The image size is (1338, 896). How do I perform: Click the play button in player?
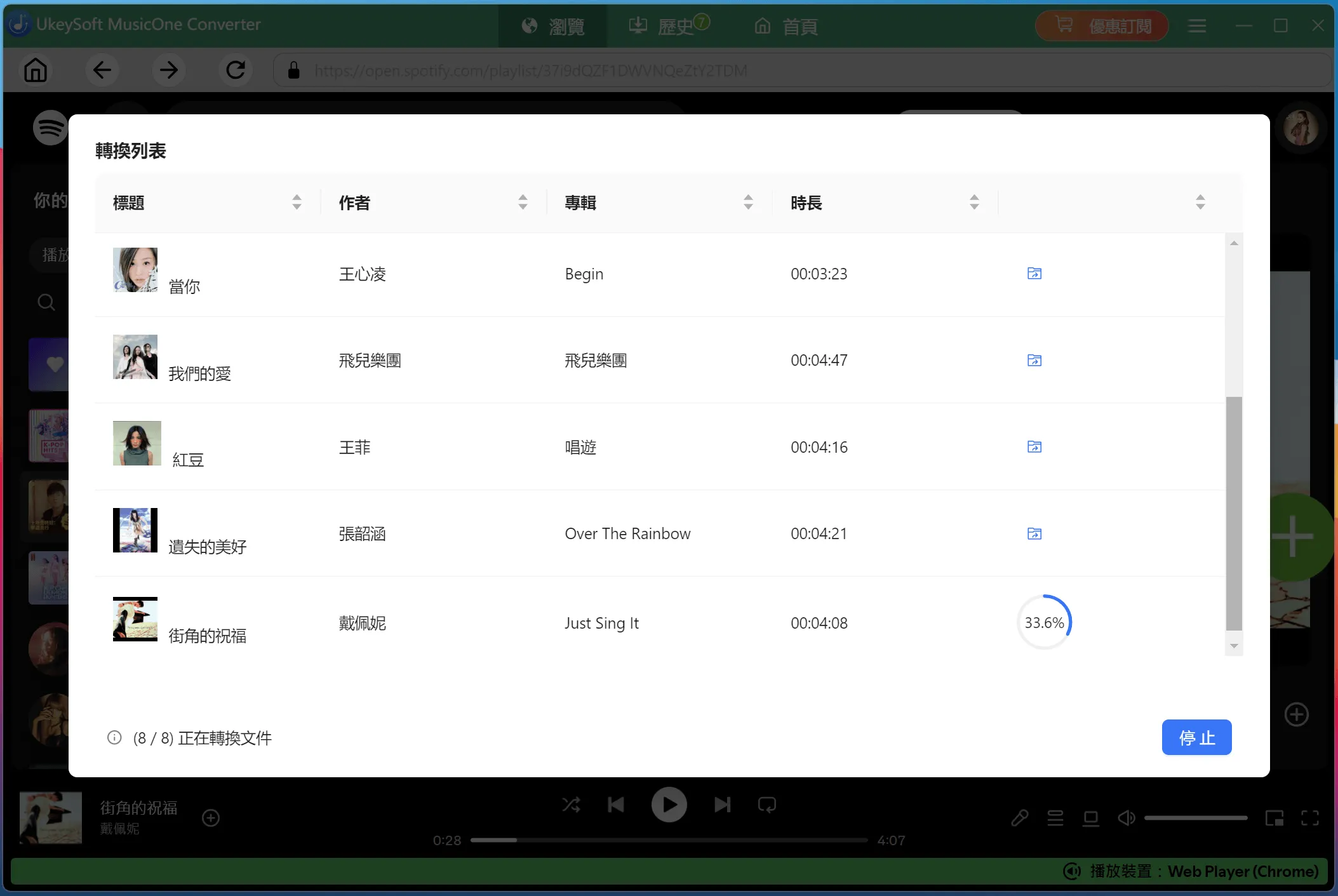click(669, 805)
